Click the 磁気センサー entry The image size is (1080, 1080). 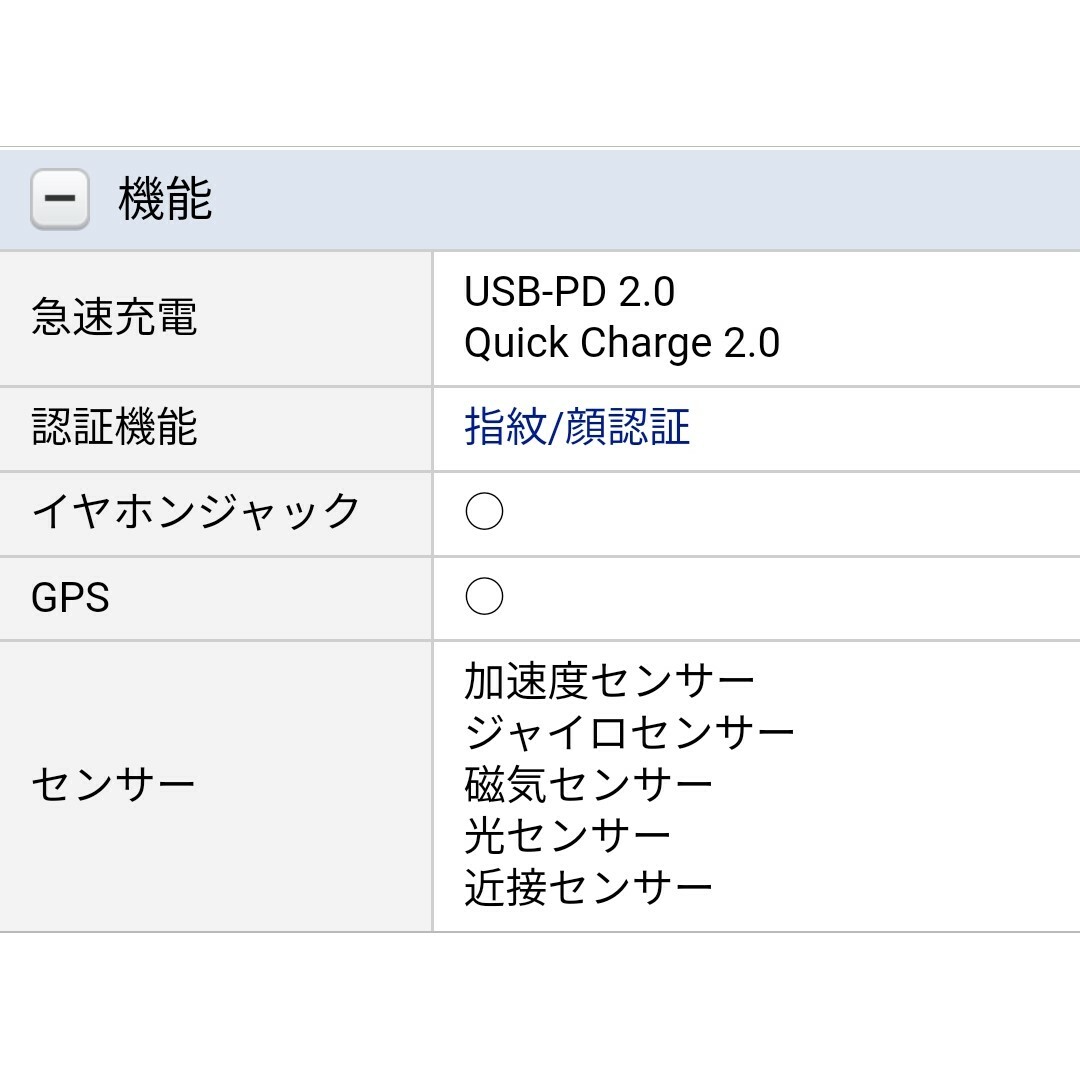click(588, 785)
